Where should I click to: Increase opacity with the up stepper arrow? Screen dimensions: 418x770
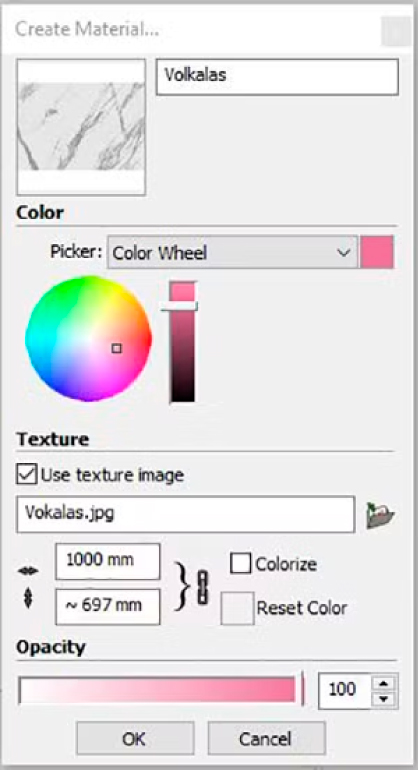385,683
